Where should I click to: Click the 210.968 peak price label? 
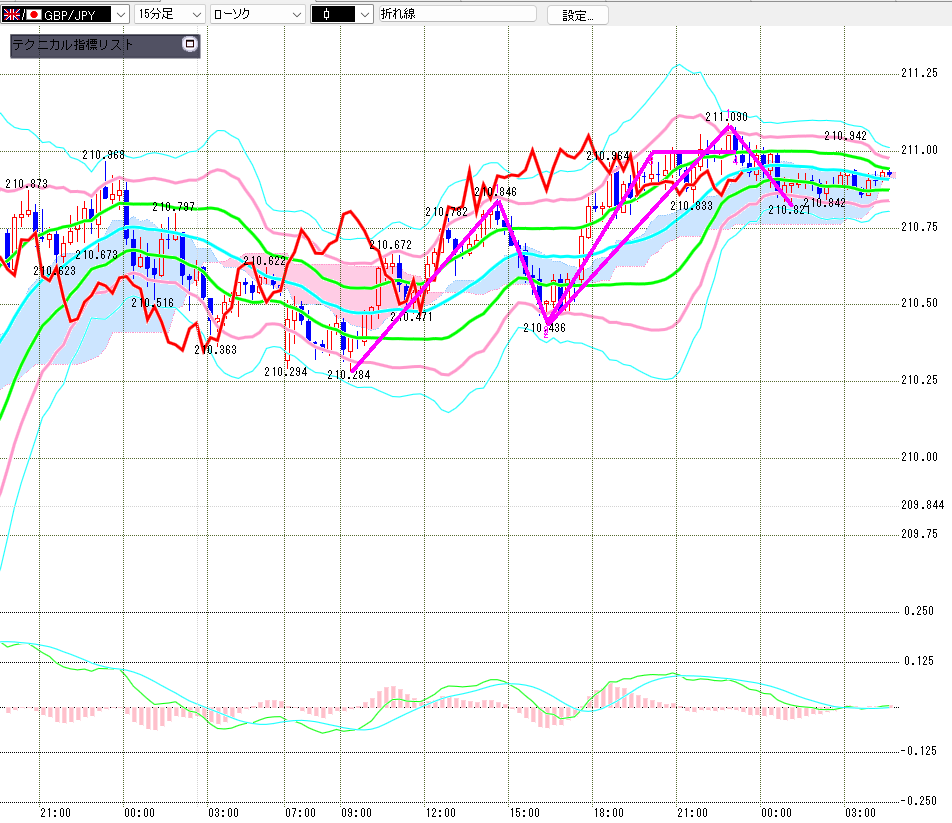103,155
